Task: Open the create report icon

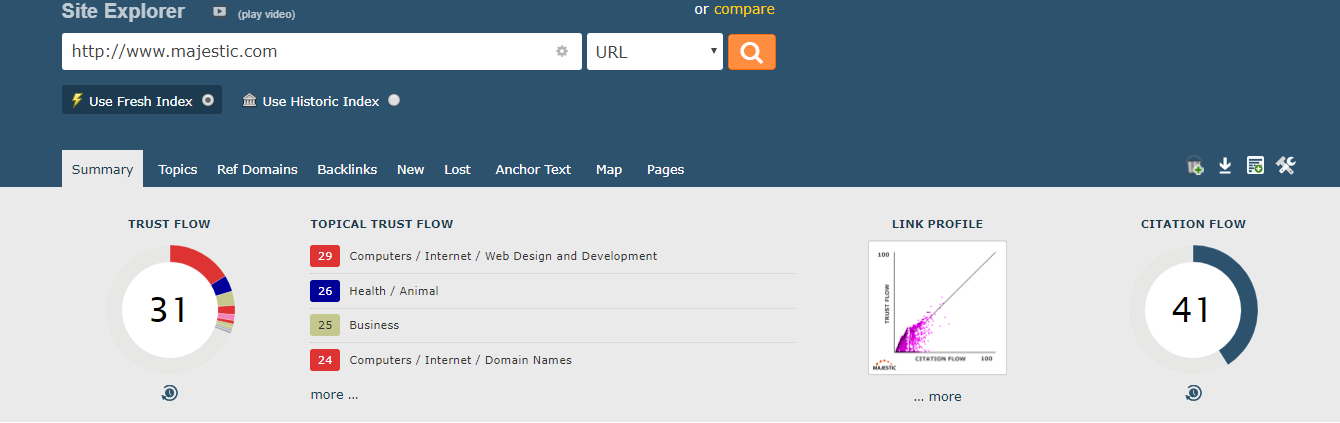Action: point(1255,166)
